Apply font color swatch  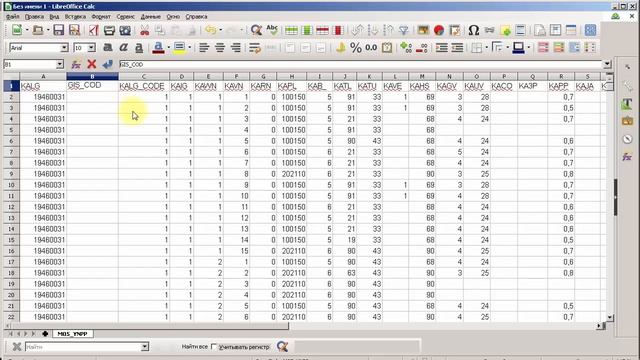158,48
